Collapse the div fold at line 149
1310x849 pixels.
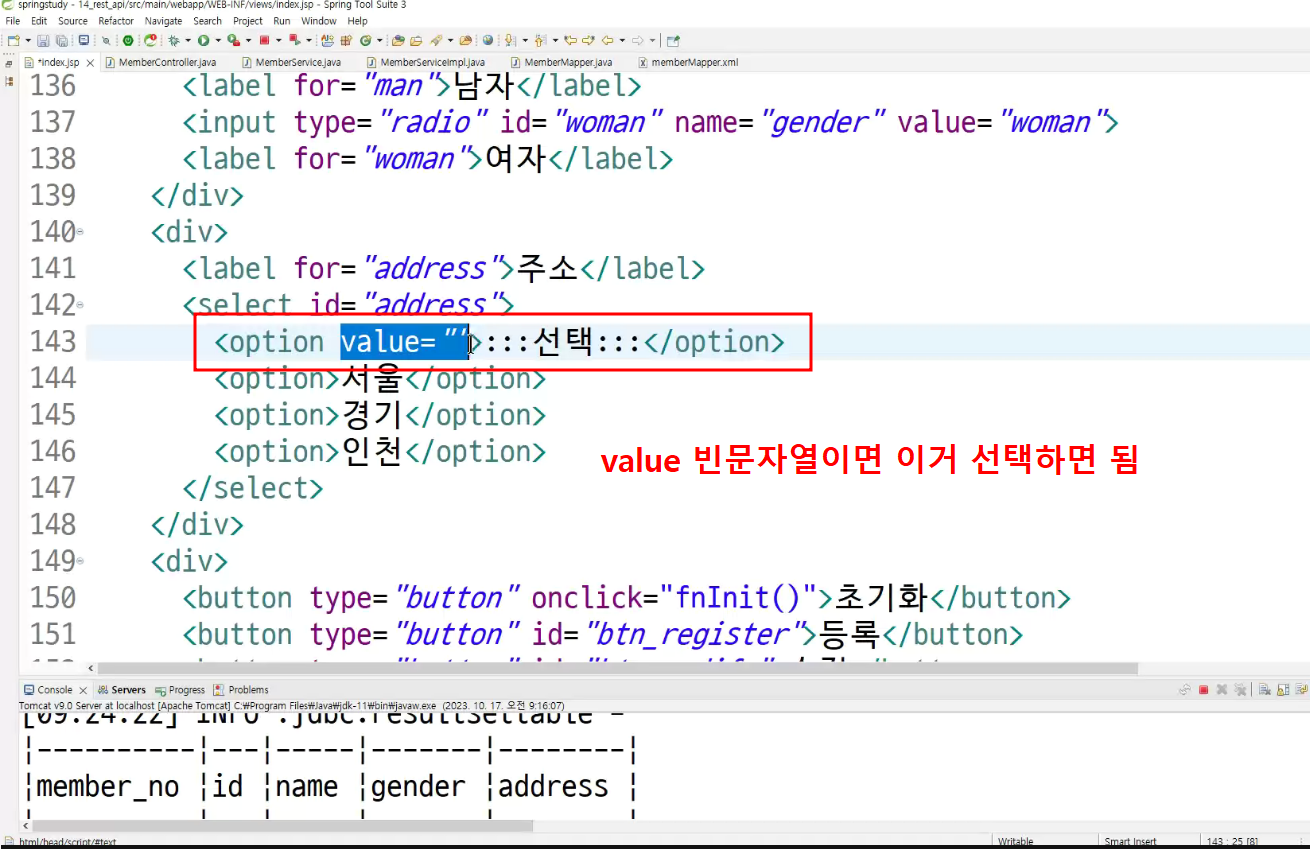coord(80,561)
